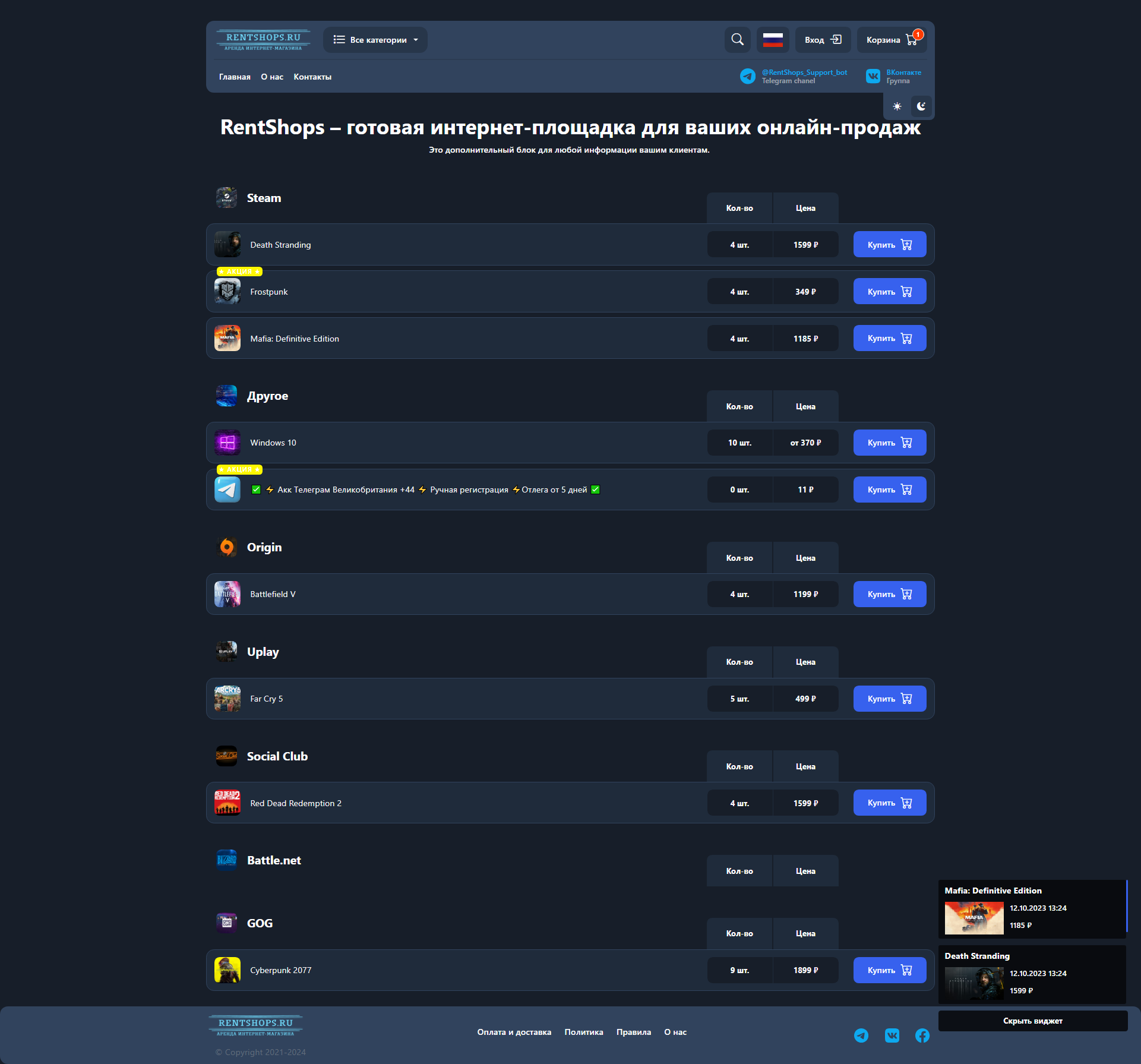Image resolution: width=1141 pixels, height=1064 pixels.
Task: Click the Telegram account product icon
Action: (227, 490)
